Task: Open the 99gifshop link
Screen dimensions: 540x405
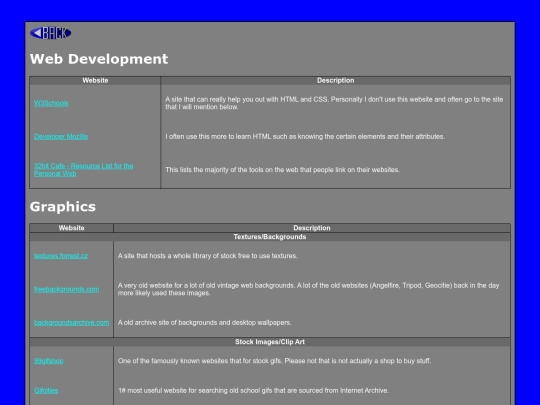Action: [49, 361]
